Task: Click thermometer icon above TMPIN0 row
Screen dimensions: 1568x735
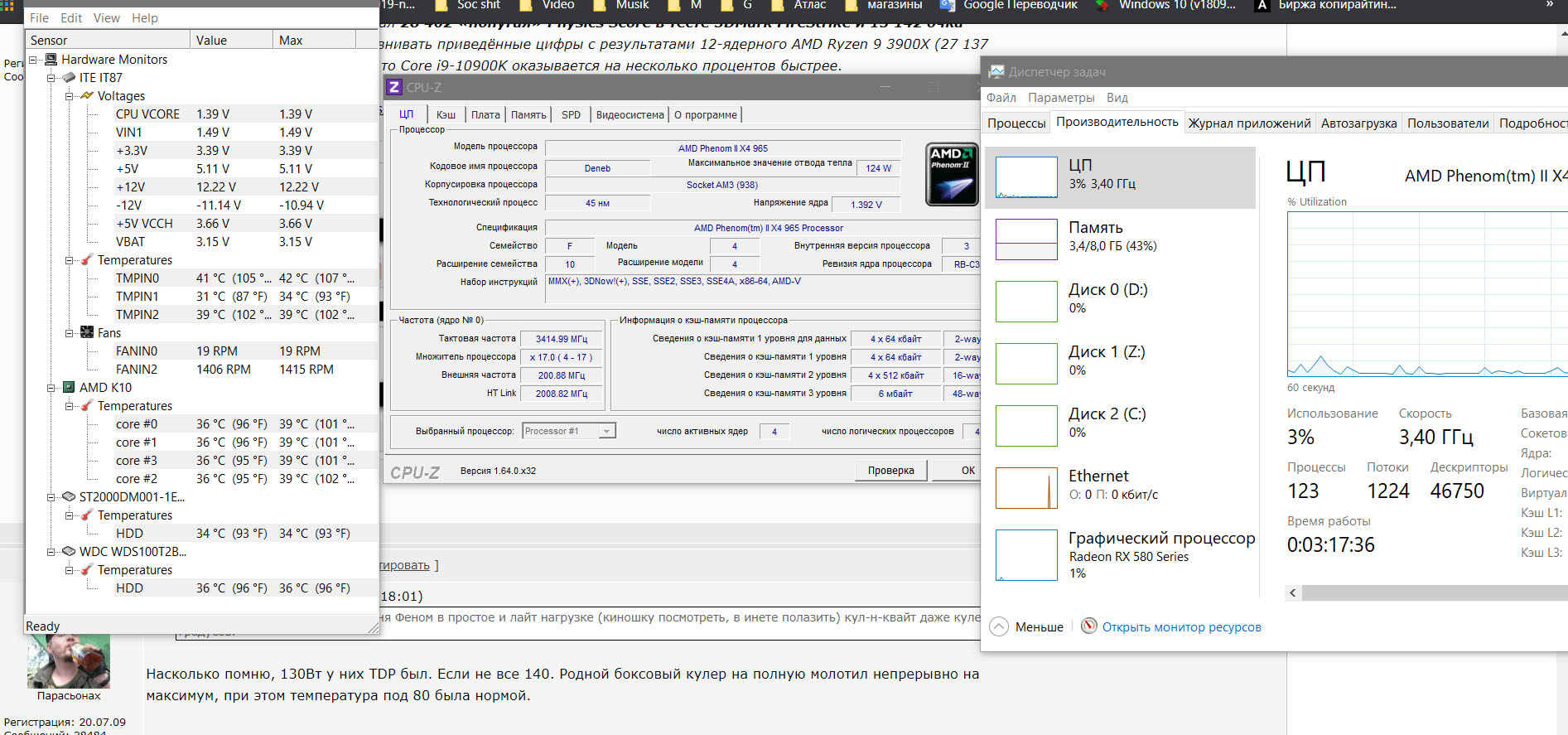Action: (87, 260)
